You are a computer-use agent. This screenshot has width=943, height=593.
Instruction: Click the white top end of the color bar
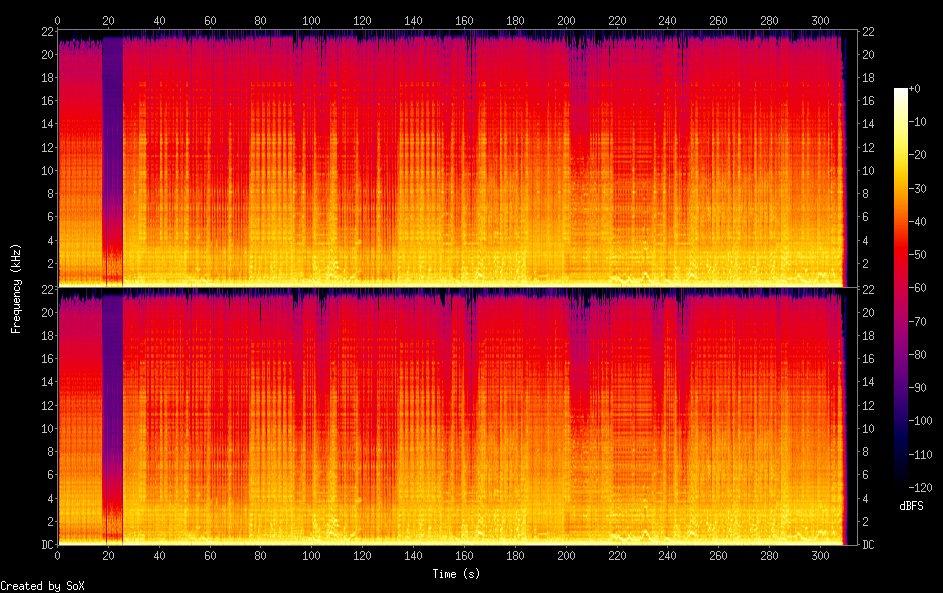pyautogui.click(x=901, y=91)
